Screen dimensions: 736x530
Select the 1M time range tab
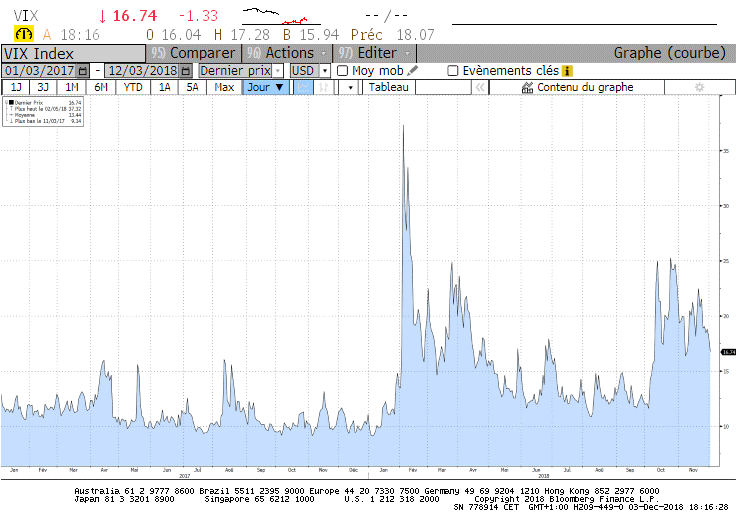click(72, 87)
